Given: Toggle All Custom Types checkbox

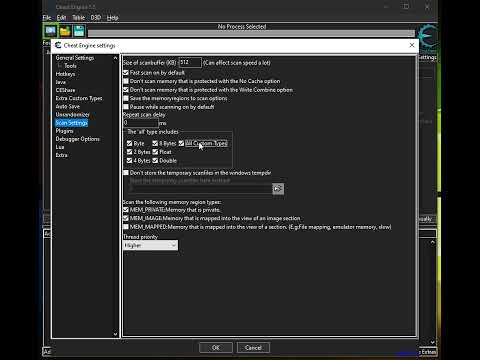Looking at the screenshot, I should 181,143.
